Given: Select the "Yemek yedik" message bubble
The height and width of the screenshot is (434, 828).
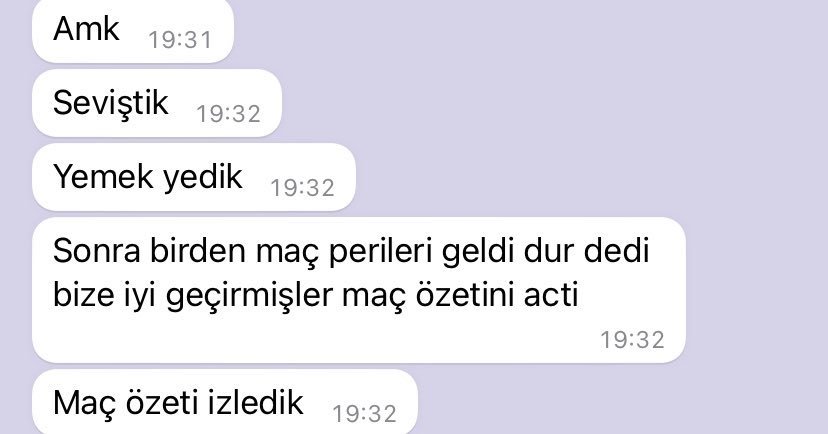Looking at the screenshot, I should 194,177.
